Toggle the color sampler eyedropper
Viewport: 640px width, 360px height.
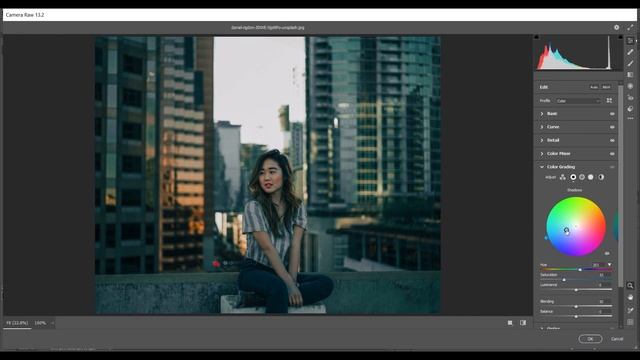pos(630,310)
